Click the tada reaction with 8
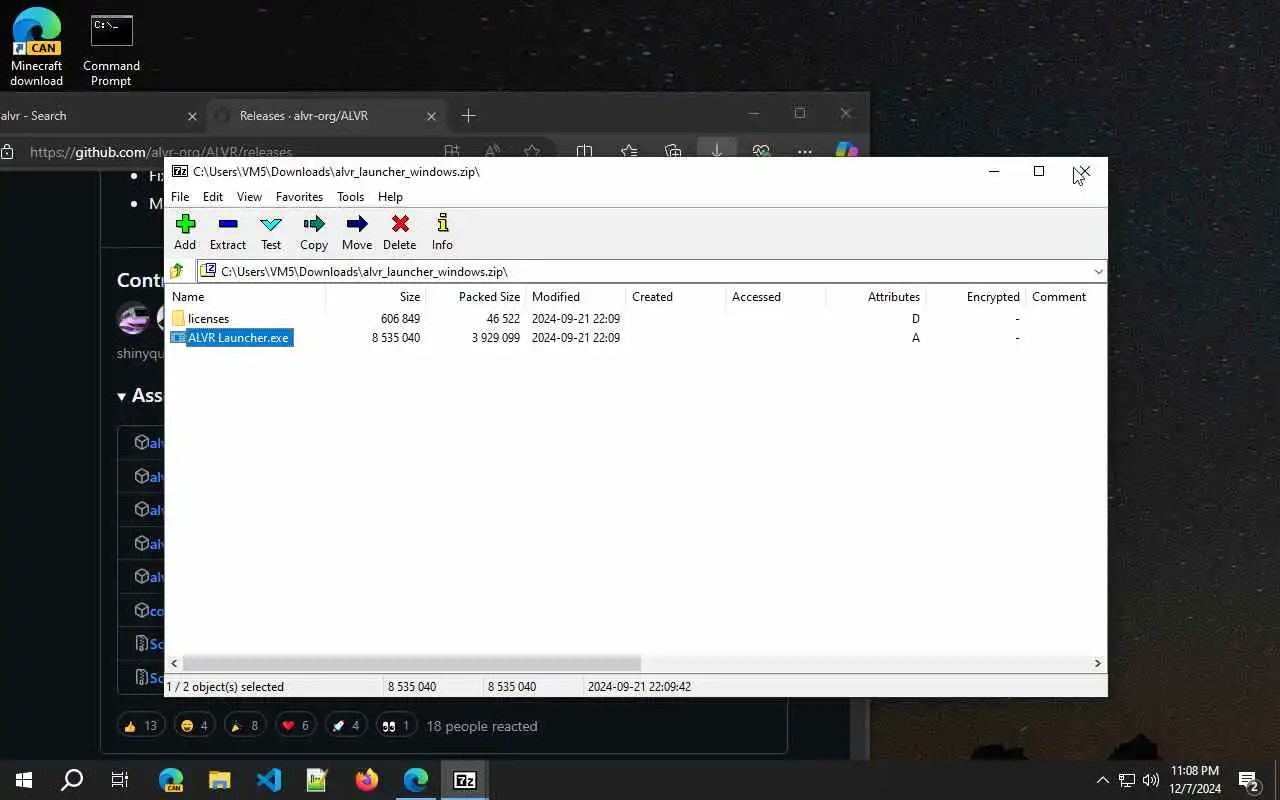The image size is (1280, 800). tap(245, 726)
